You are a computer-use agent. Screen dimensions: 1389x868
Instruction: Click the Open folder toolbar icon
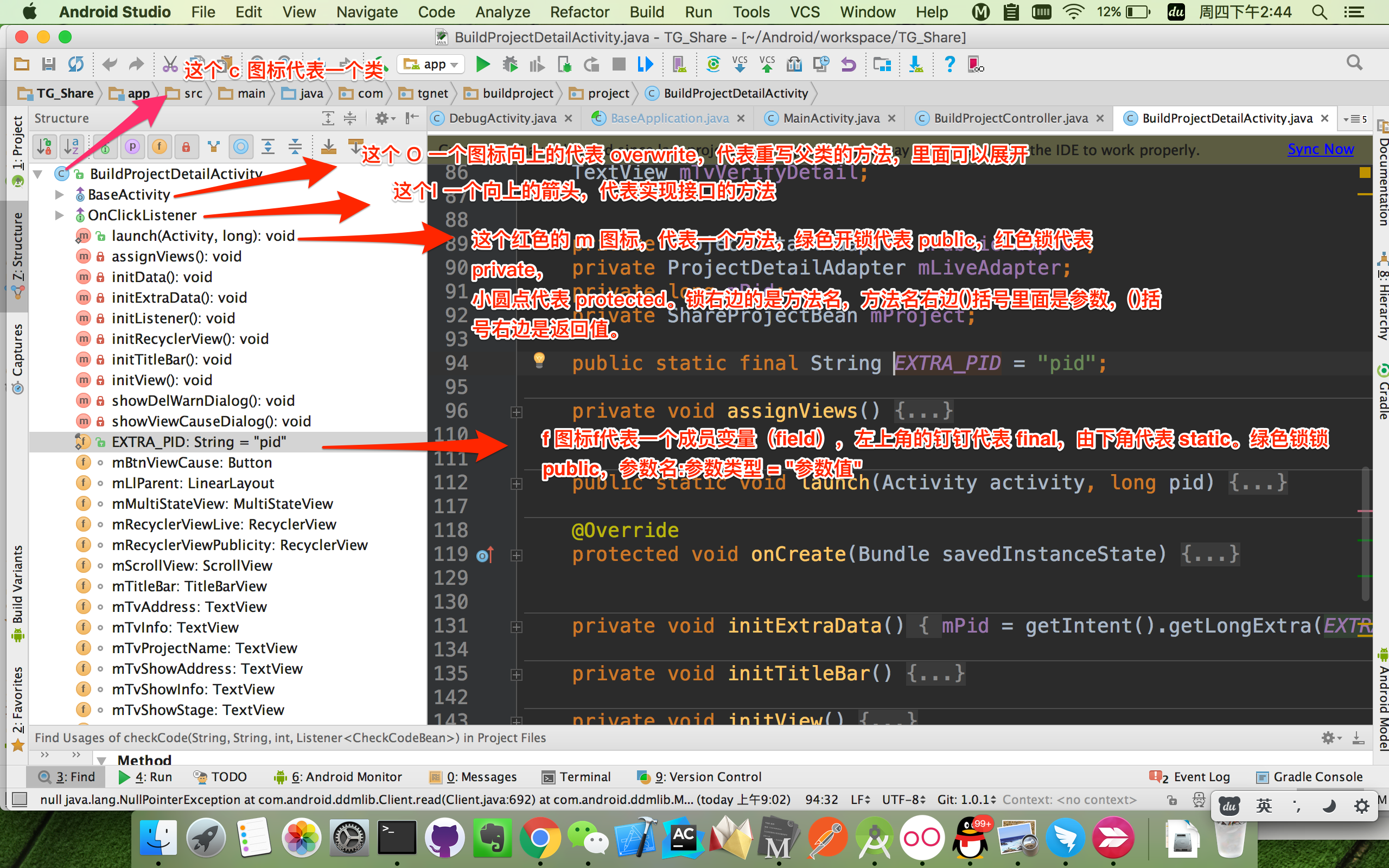[x=21, y=63]
